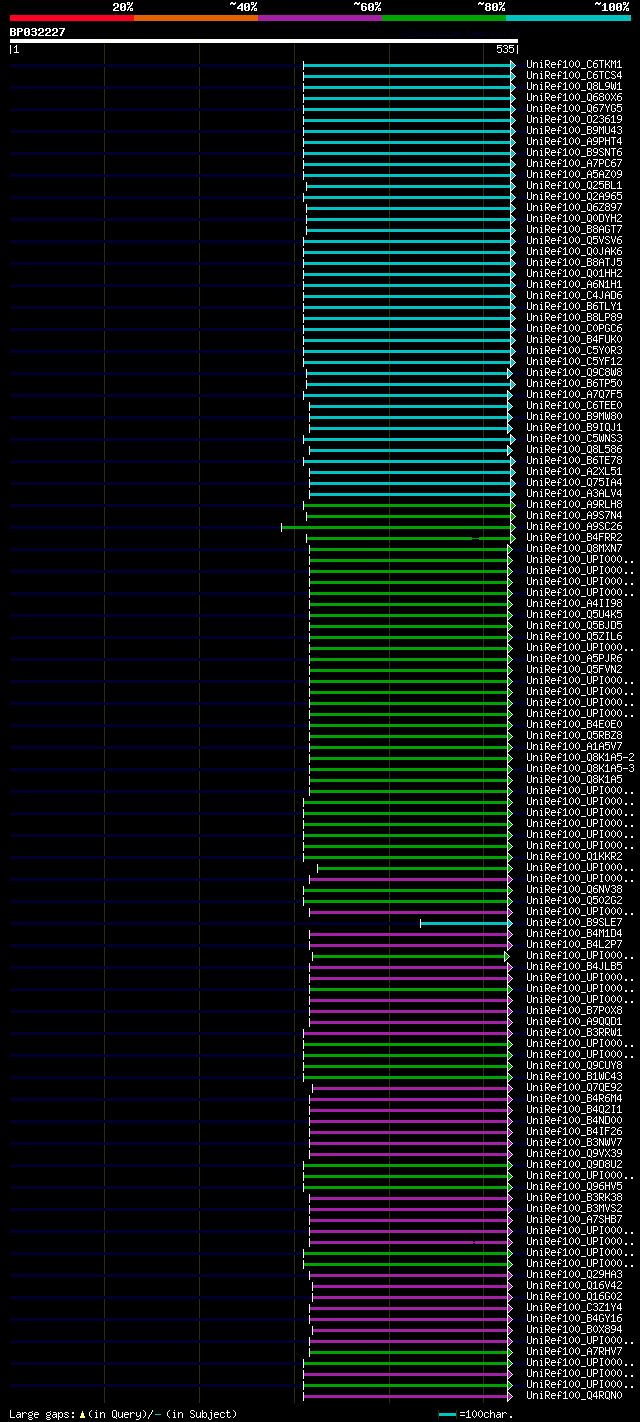Image resolution: width=640 pixels, height=1422 pixels.
Task: Click the green ~80% legend segment
Action: click(x=443, y=17)
